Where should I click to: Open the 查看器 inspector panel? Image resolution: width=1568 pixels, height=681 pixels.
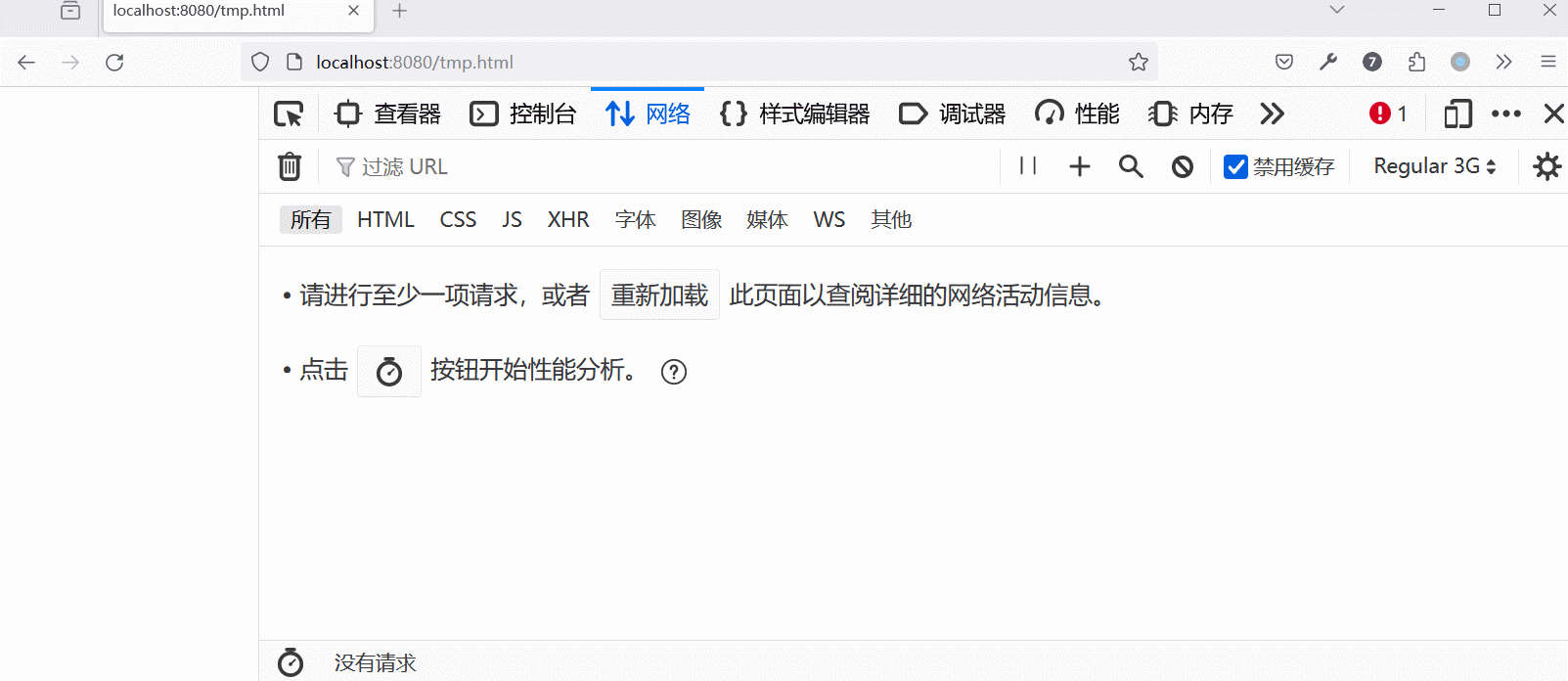click(388, 114)
